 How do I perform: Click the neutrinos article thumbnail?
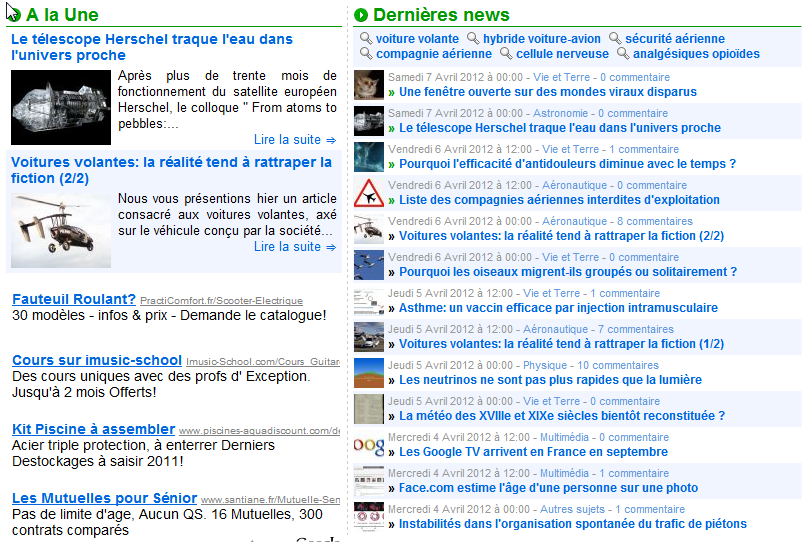point(369,373)
